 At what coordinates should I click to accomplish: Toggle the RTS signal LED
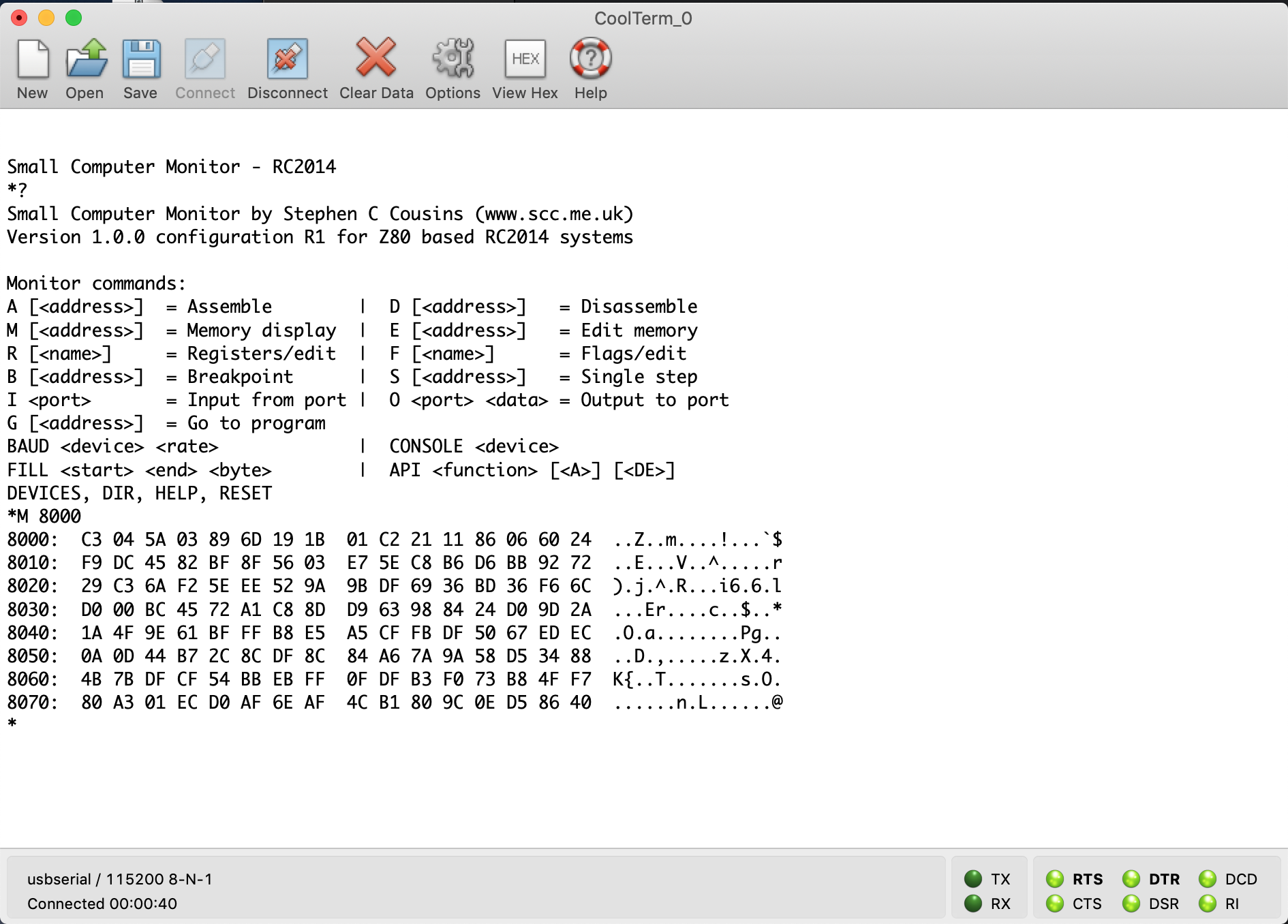(x=1055, y=878)
